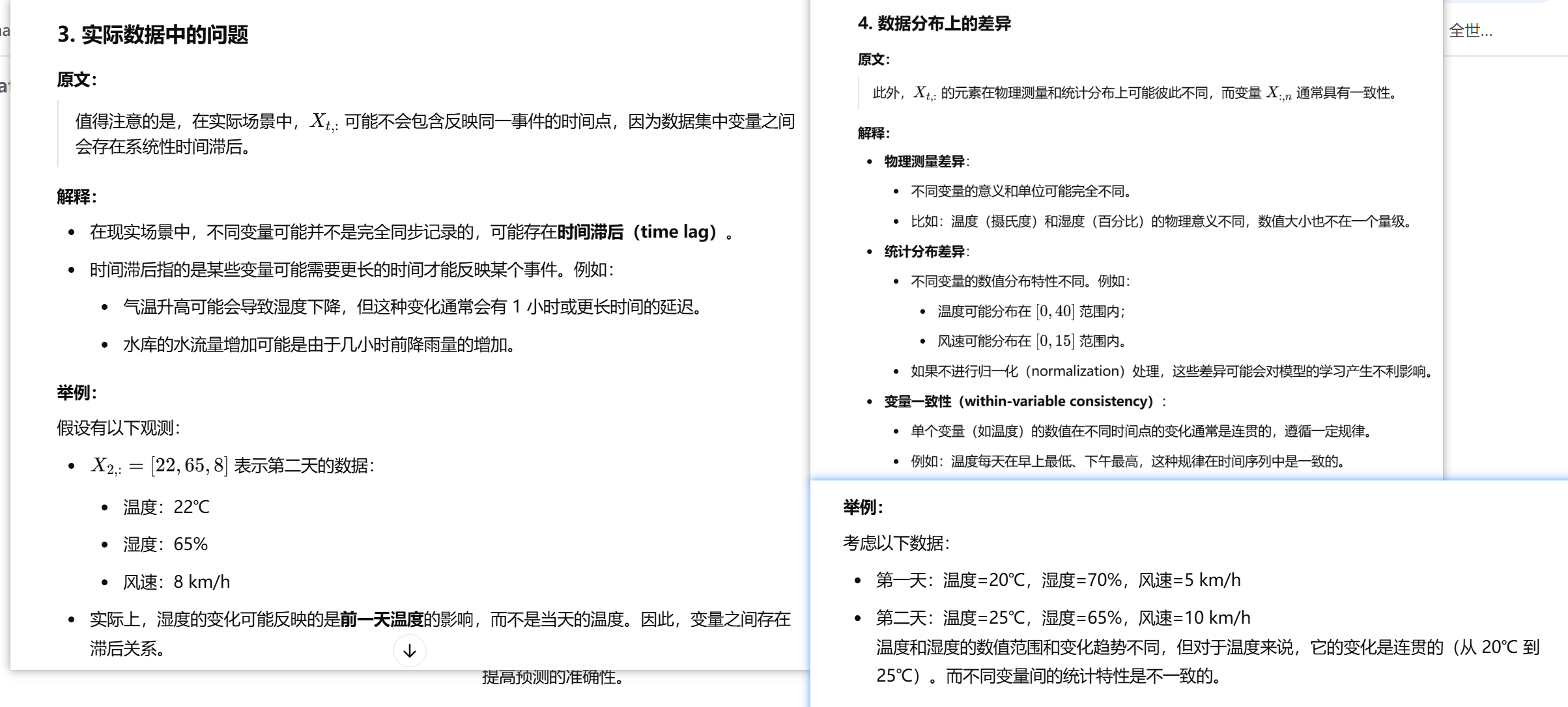Click the quoted block starting '值得注意的是'
The height and width of the screenshot is (707, 1568).
[x=435, y=133]
